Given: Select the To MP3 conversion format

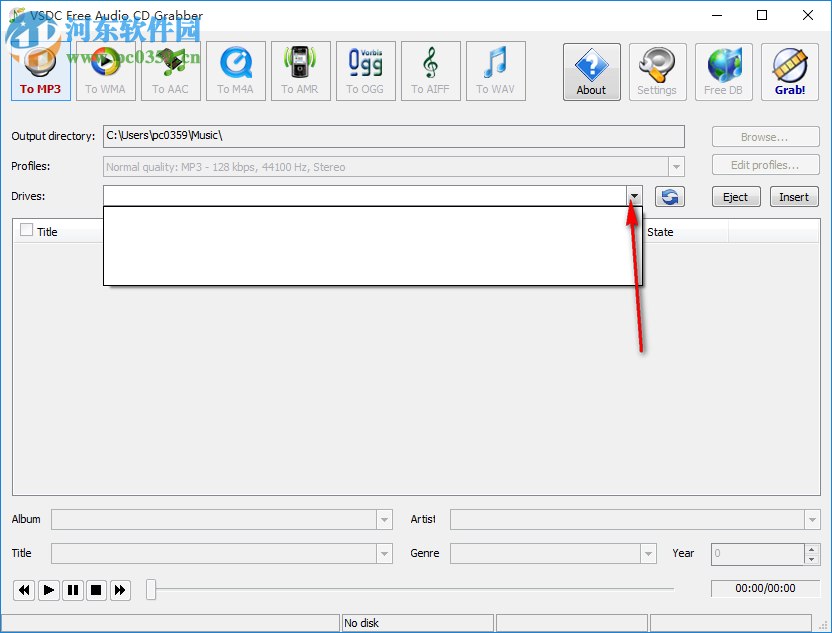Looking at the screenshot, I should point(40,70).
